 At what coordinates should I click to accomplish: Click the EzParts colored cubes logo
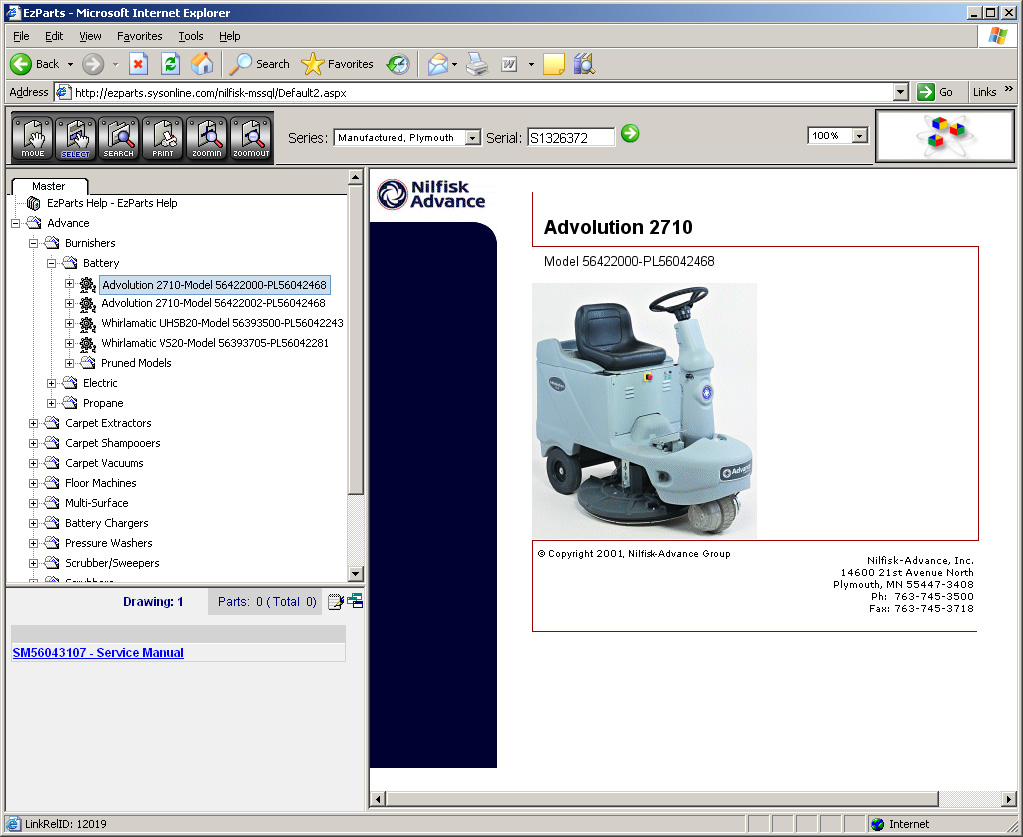point(944,136)
